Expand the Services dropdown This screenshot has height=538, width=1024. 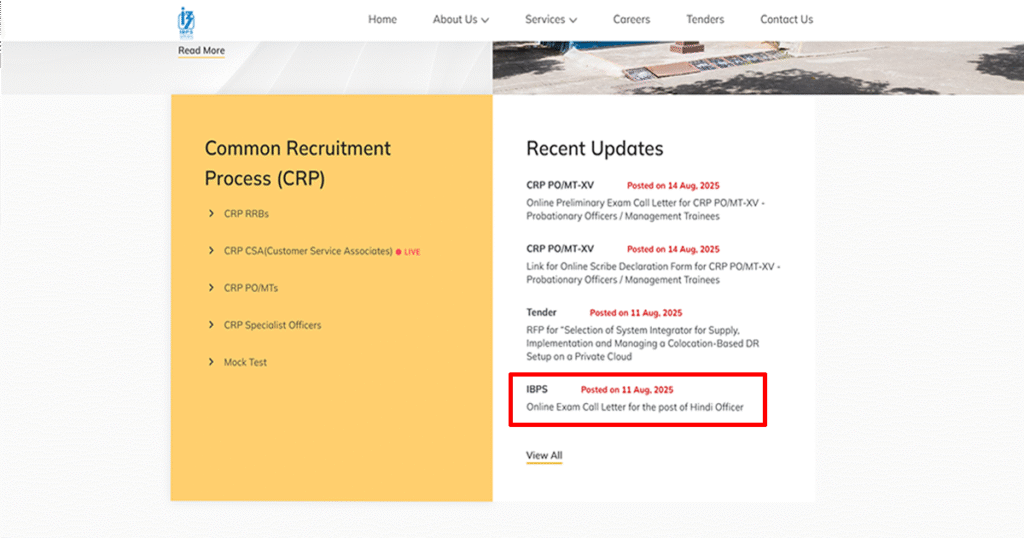[x=551, y=20]
